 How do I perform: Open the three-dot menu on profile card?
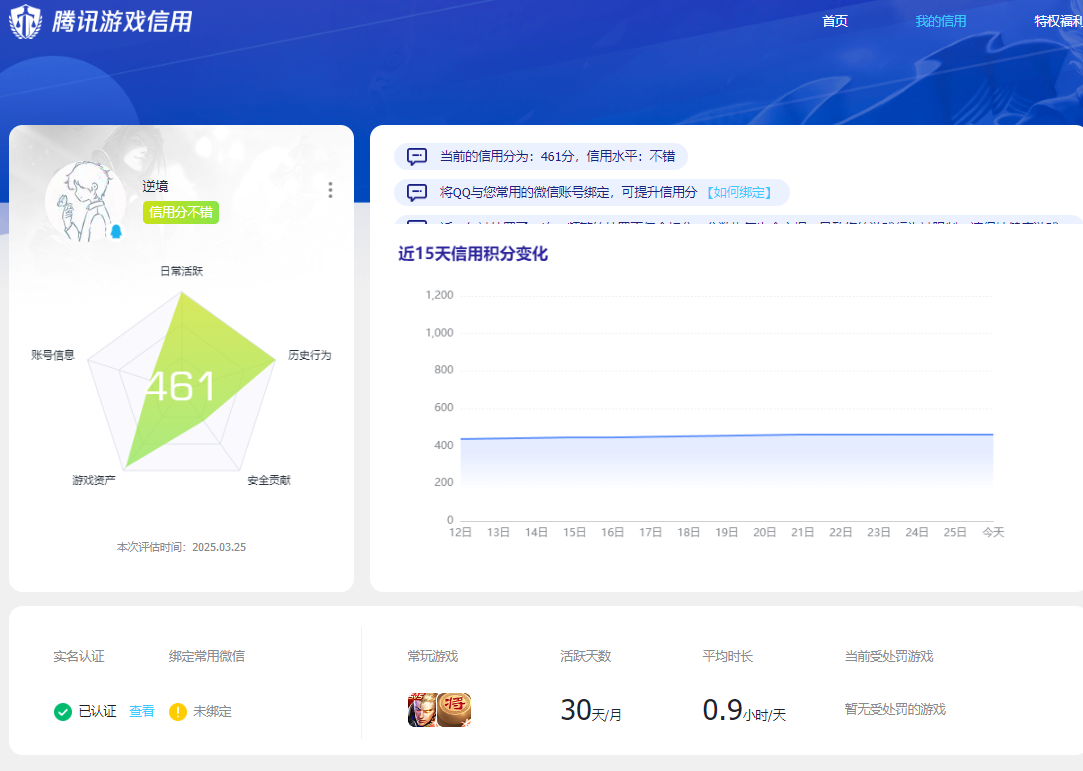coord(330,190)
